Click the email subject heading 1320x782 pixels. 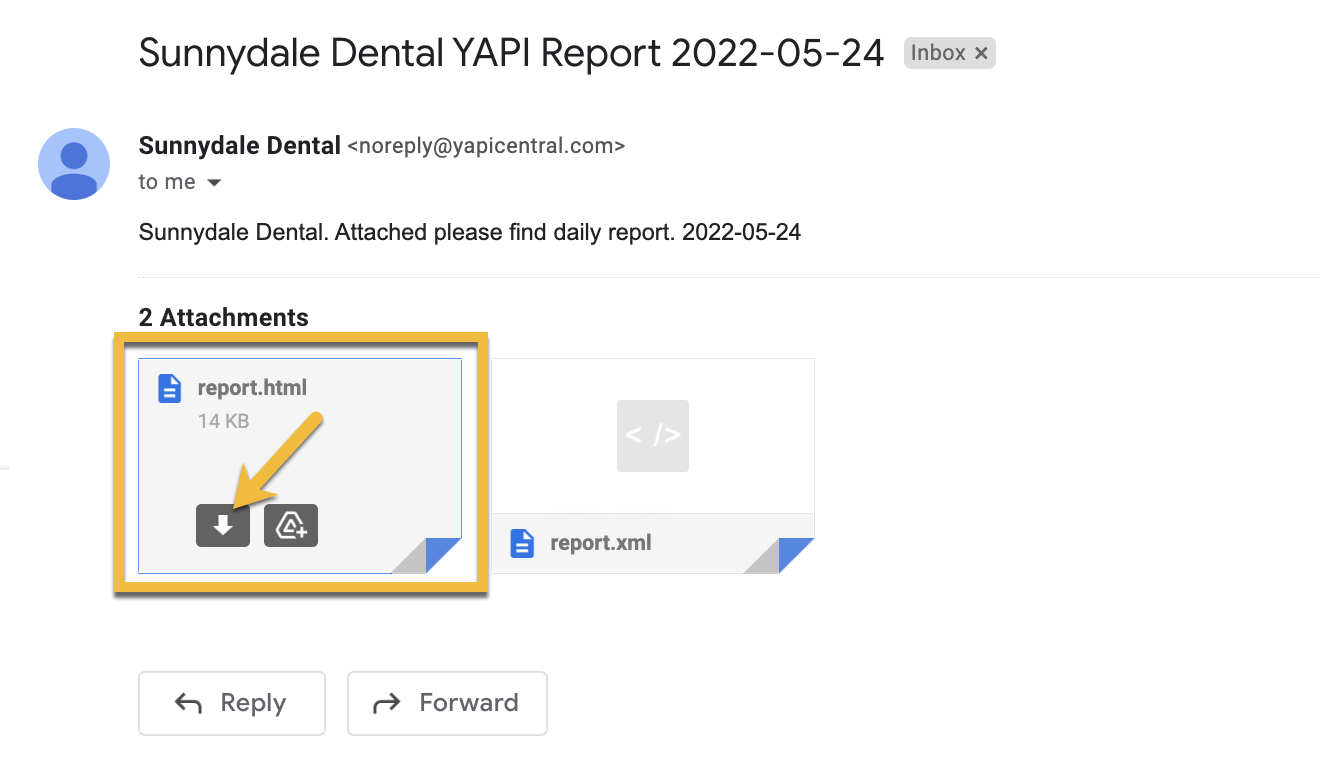(x=511, y=52)
